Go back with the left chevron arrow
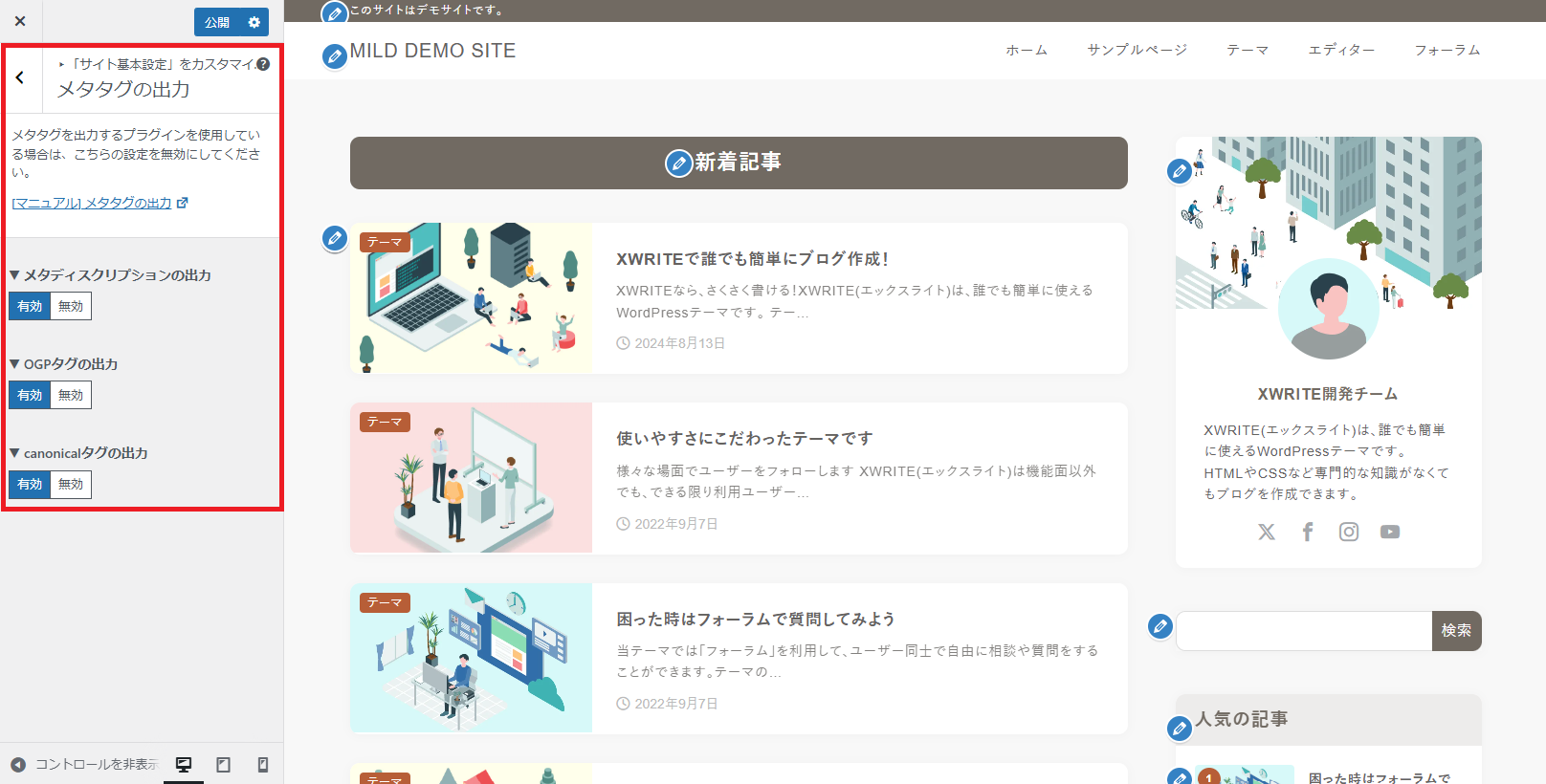Viewport: 1546px width, 784px height. coord(20,77)
